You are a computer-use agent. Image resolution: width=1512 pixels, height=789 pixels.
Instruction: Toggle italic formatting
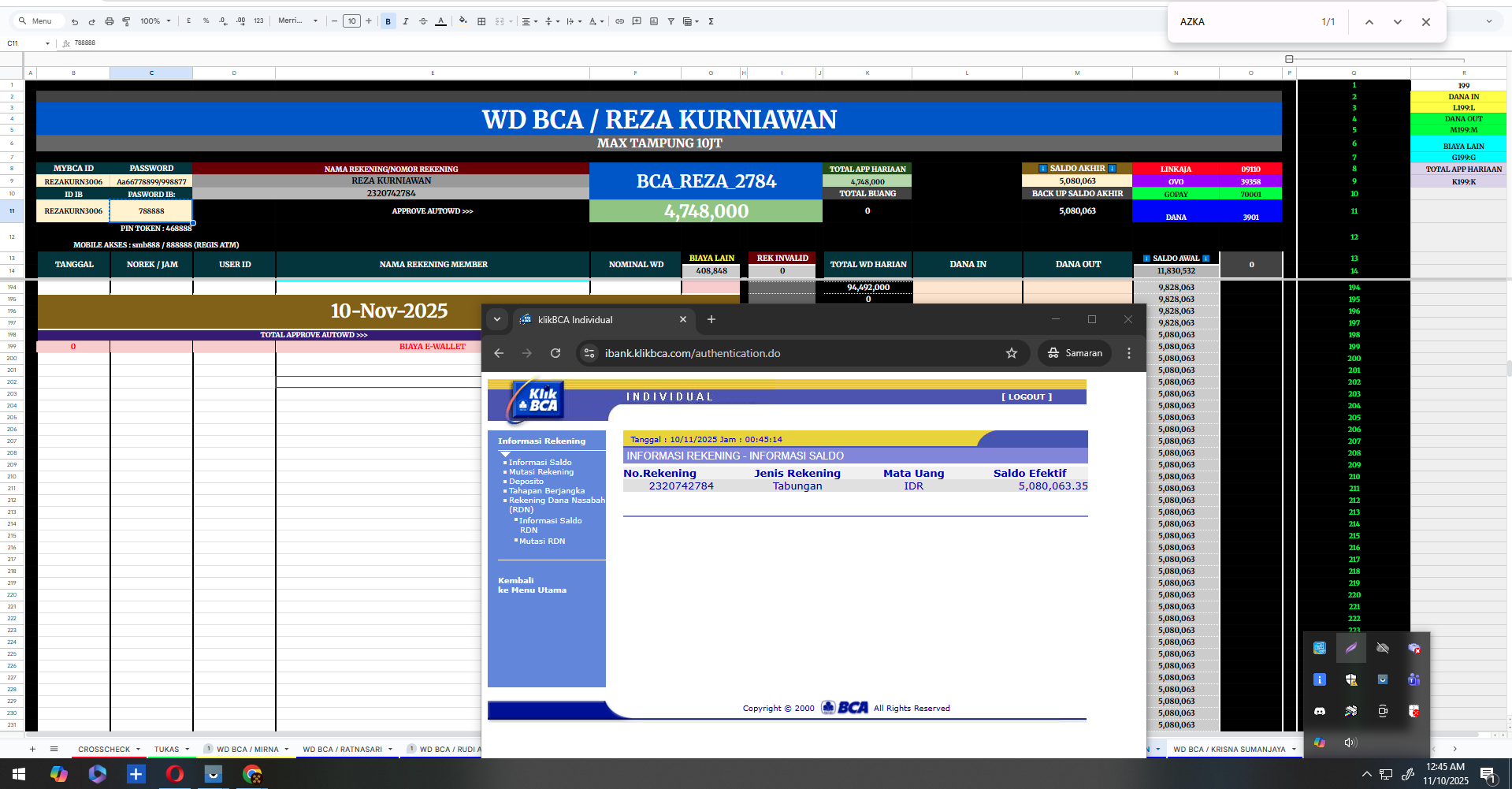coord(405,21)
